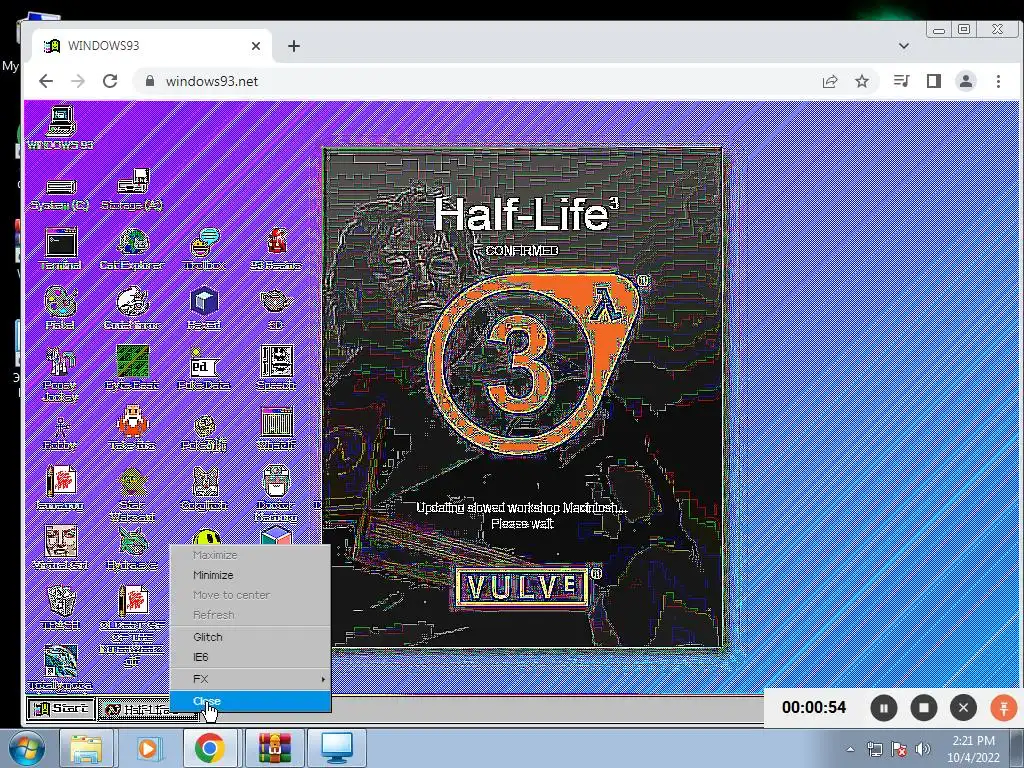The height and width of the screenshot is (768, 1024).
Task: Open the Robby stick figure icon
Action: [x=61, y=434]
